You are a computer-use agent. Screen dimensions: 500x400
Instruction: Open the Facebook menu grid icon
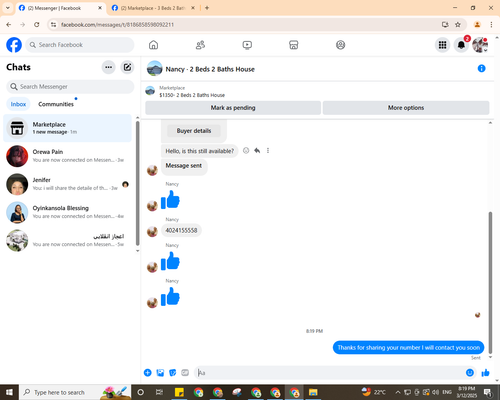(442, 45)
